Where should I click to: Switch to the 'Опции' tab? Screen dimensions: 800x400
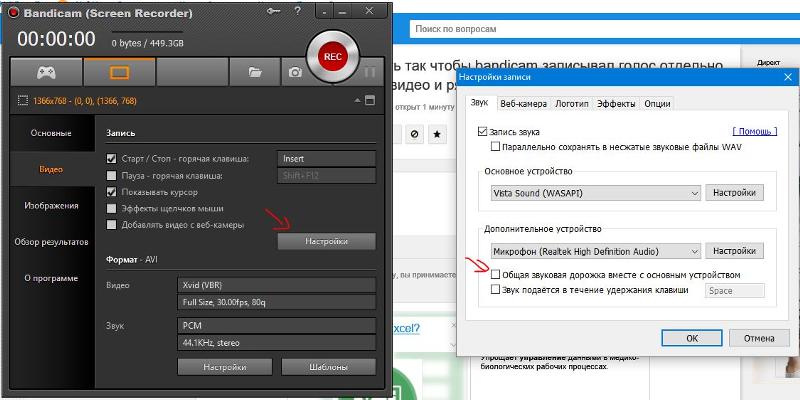coord(657,104)
